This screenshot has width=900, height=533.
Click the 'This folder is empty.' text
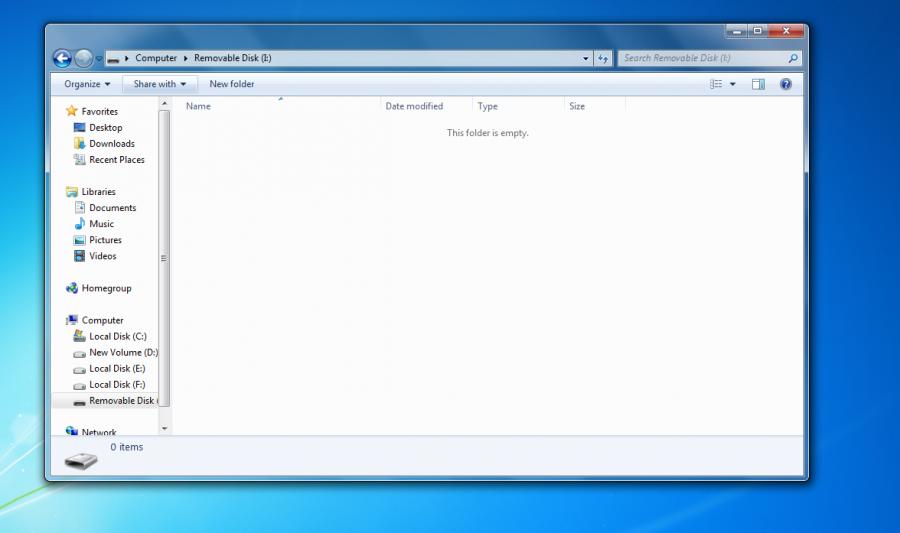(x=487, y=133)
